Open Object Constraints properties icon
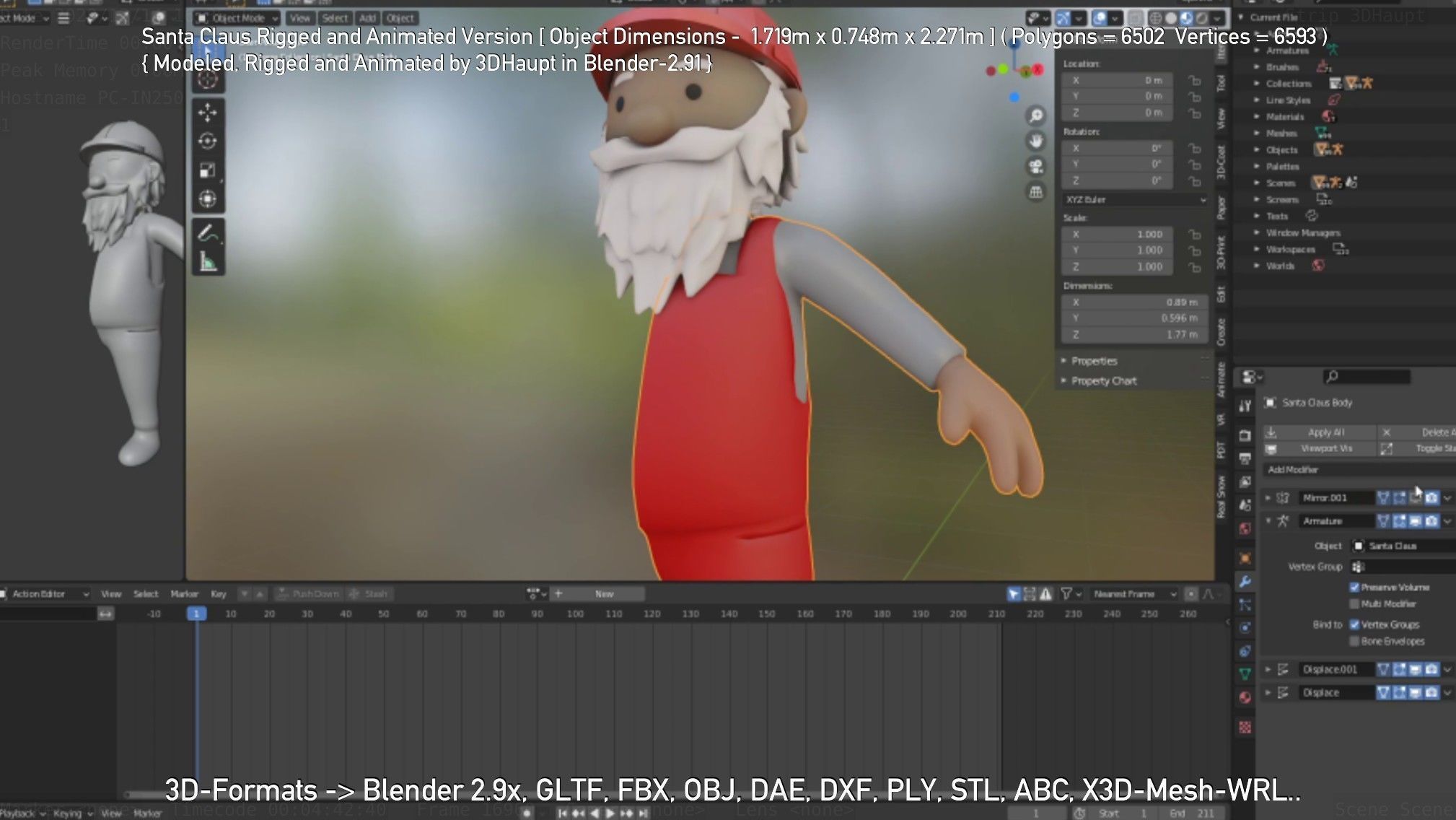The width and height of the screenshot is (1456, 820). pos(1245,651)
